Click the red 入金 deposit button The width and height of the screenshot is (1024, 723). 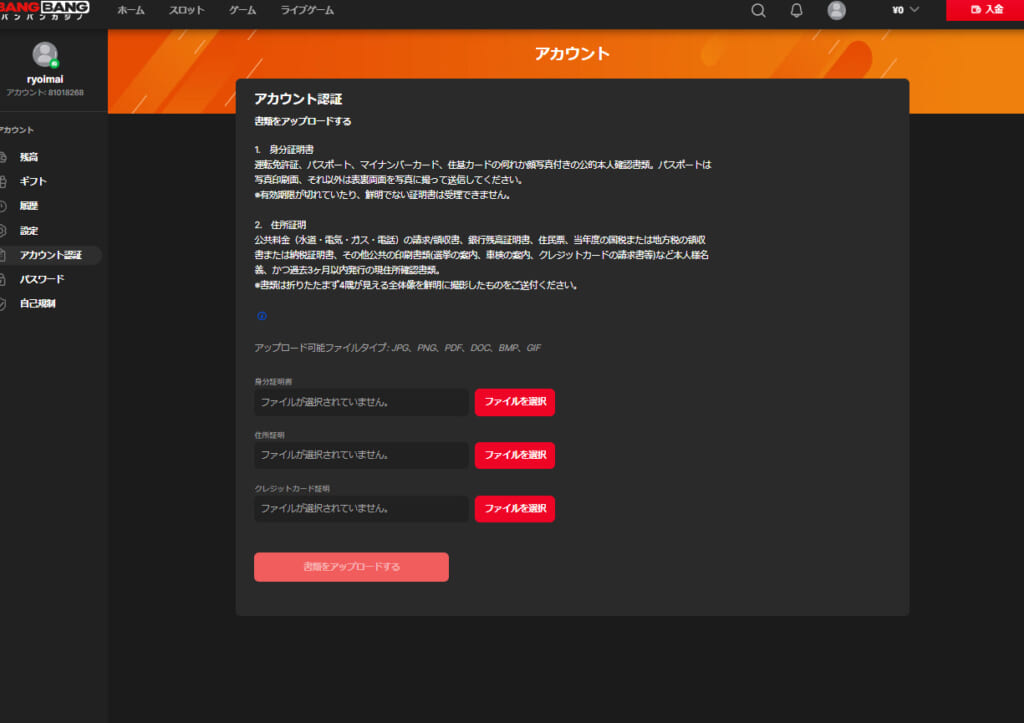[x=985, y=10]
